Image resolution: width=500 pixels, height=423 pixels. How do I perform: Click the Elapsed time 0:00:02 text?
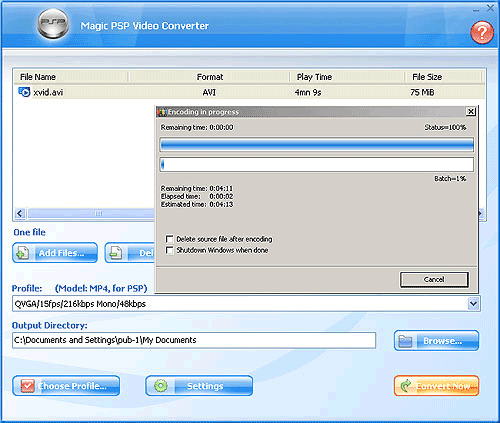pyautogui.click(x=197, y=196)
